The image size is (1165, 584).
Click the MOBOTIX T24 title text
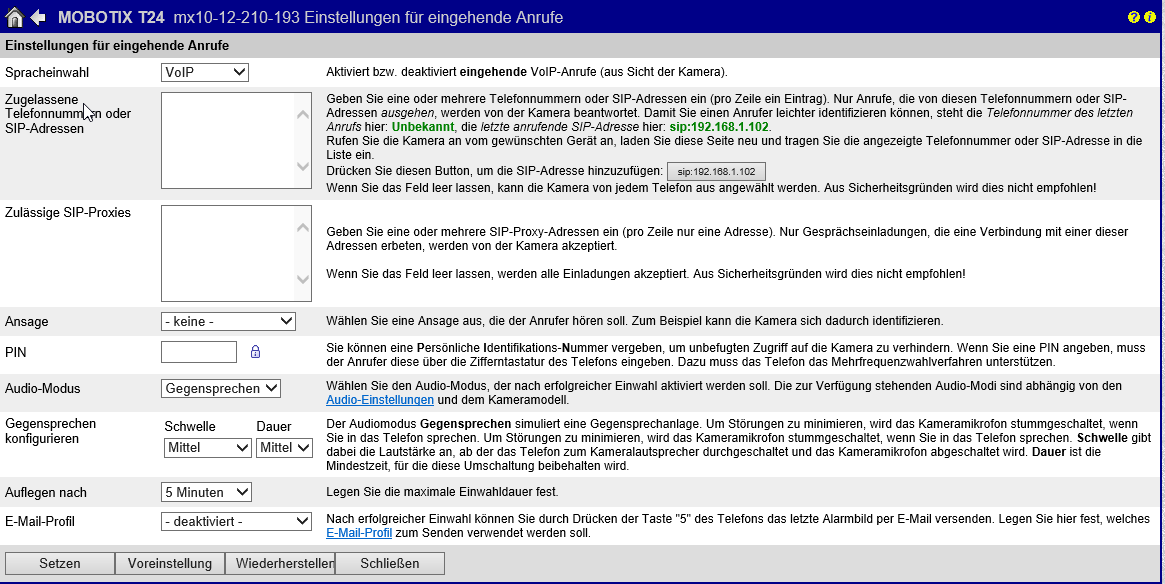(111, 17)
